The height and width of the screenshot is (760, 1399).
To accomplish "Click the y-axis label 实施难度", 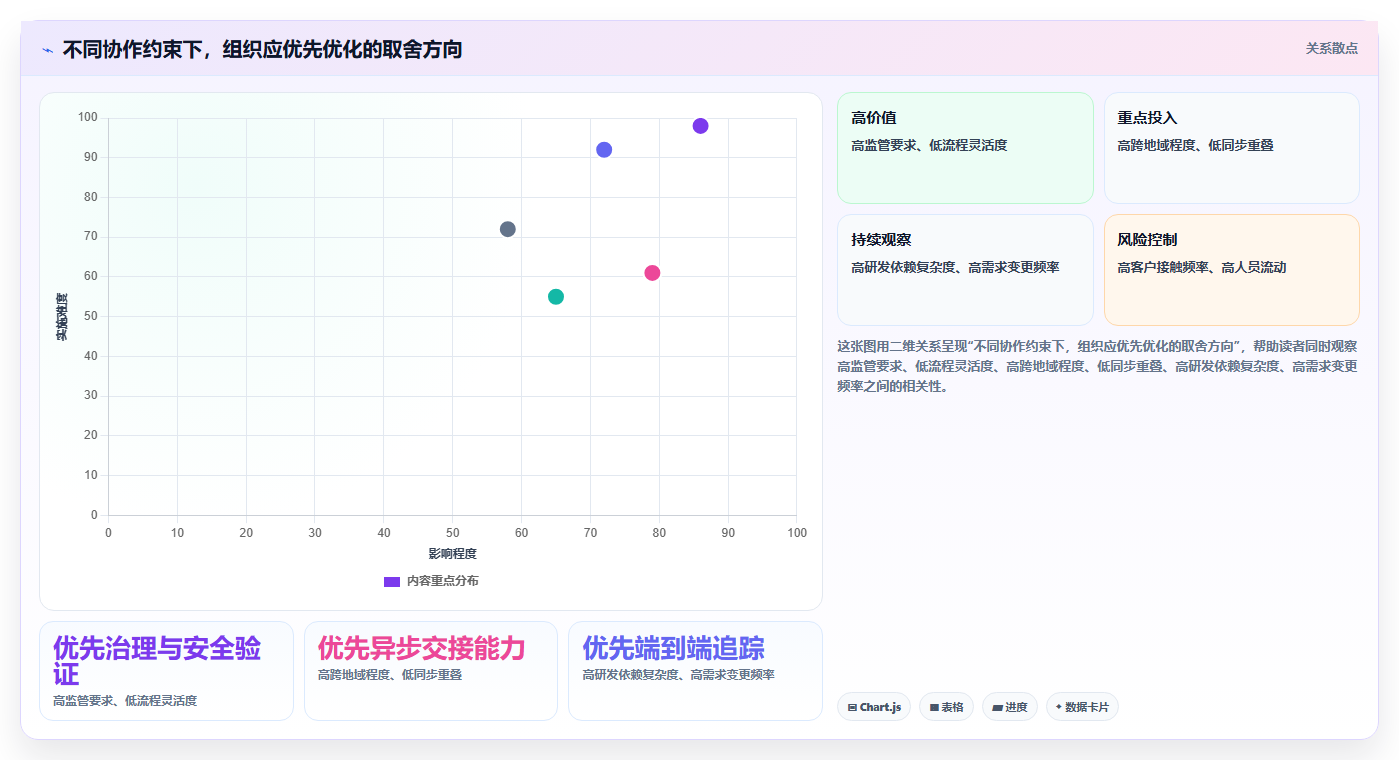I will point(62,316).
